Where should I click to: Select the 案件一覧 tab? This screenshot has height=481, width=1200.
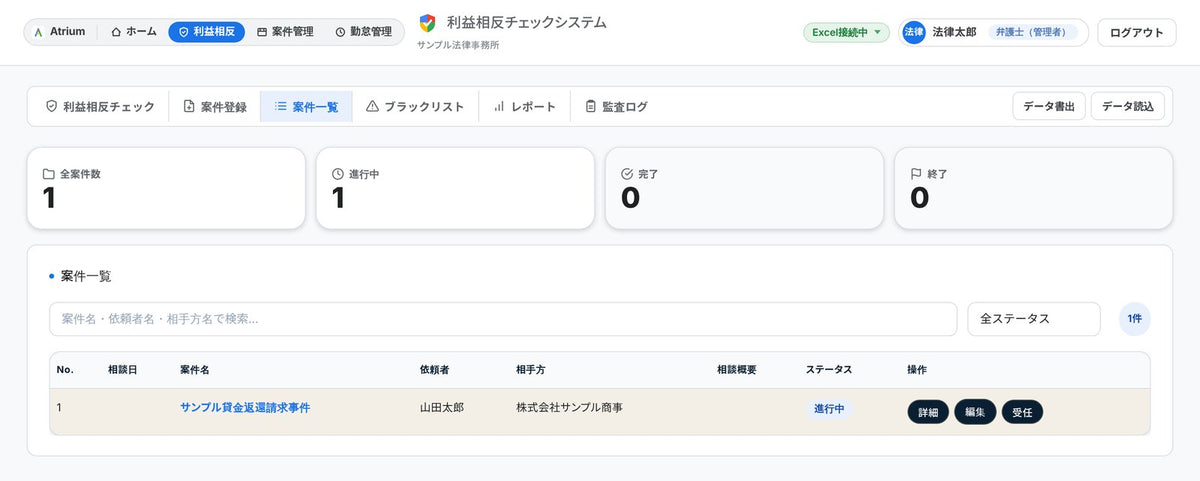click(x=306, y=106)
